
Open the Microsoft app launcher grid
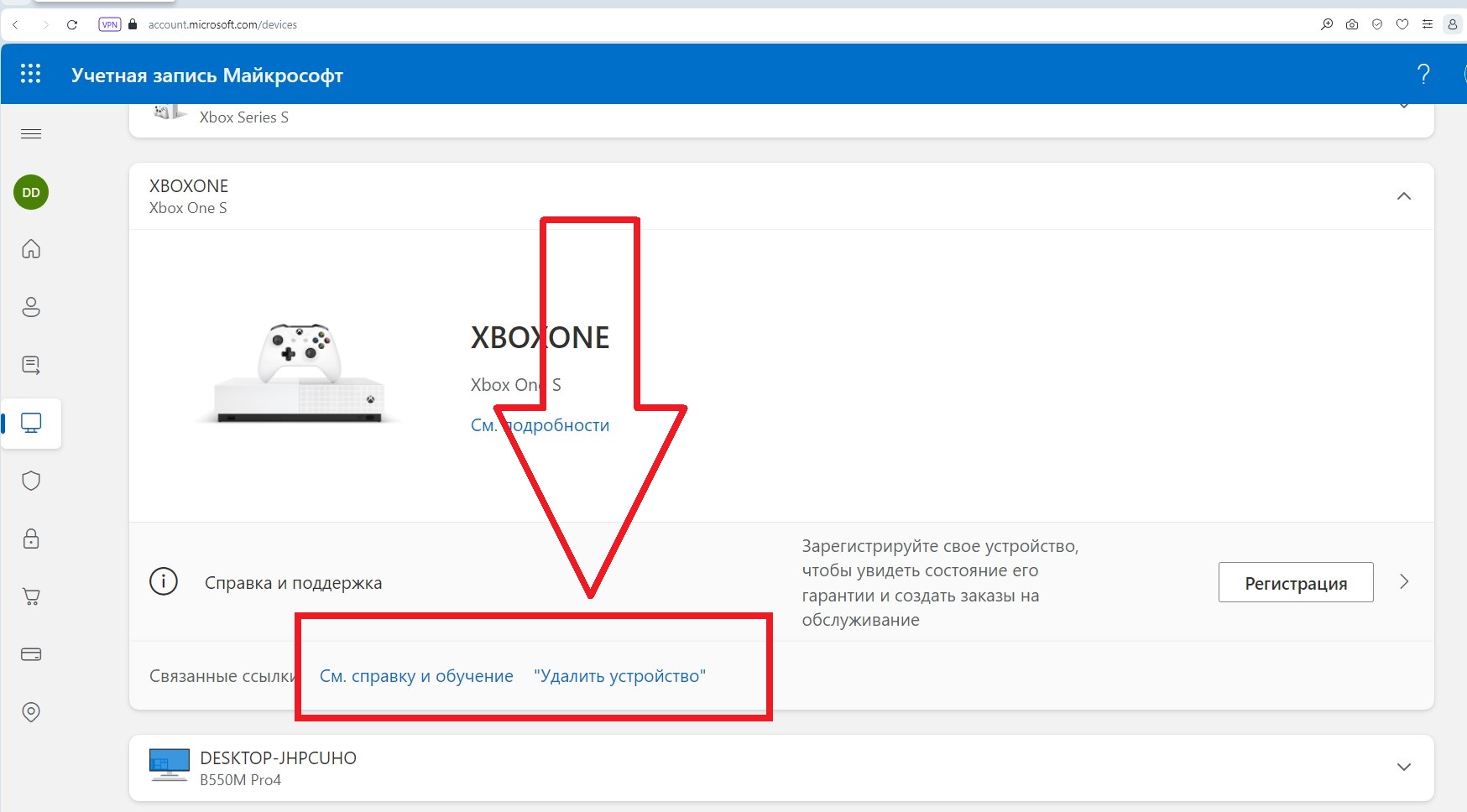pyautogui.click(x=30, y=74)
